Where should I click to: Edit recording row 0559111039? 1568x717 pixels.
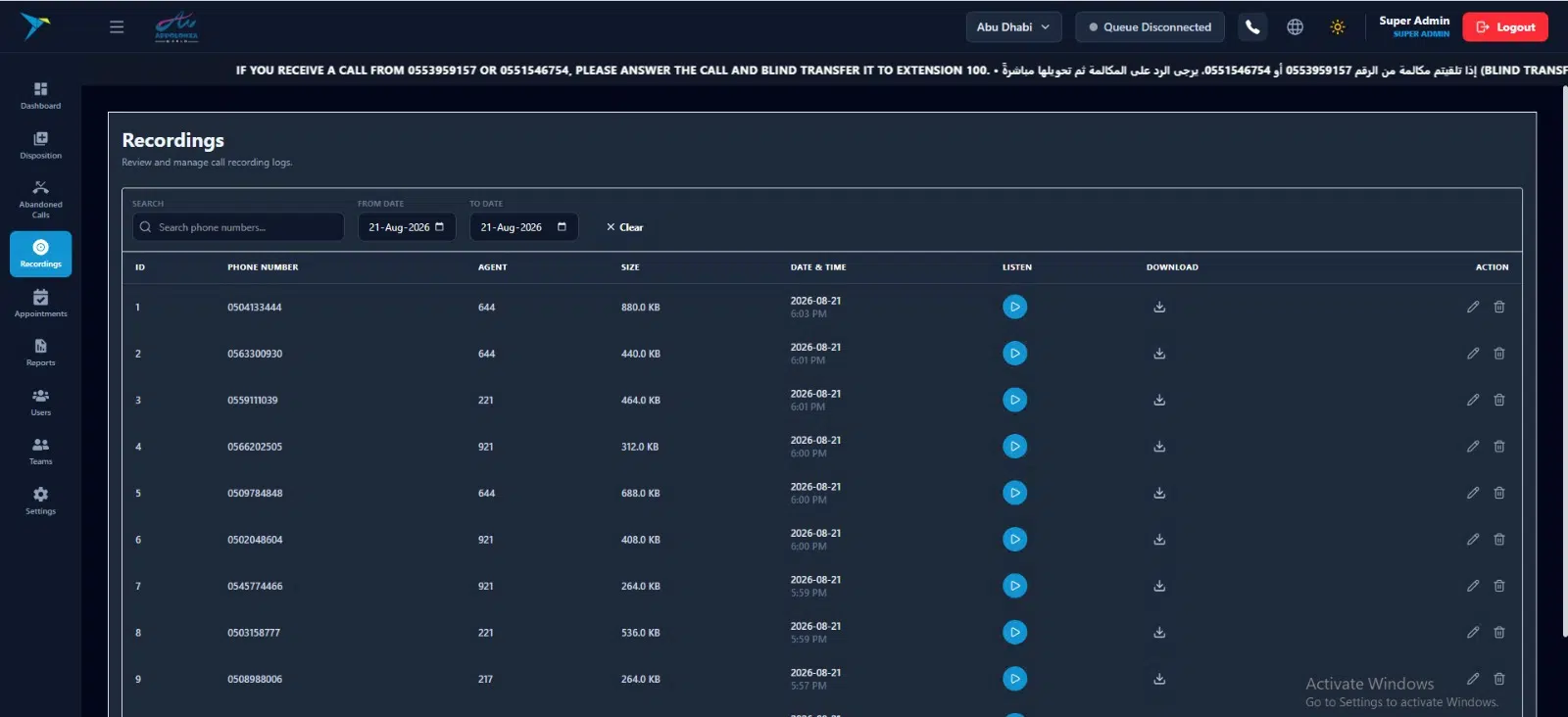tap(1473, 400)
